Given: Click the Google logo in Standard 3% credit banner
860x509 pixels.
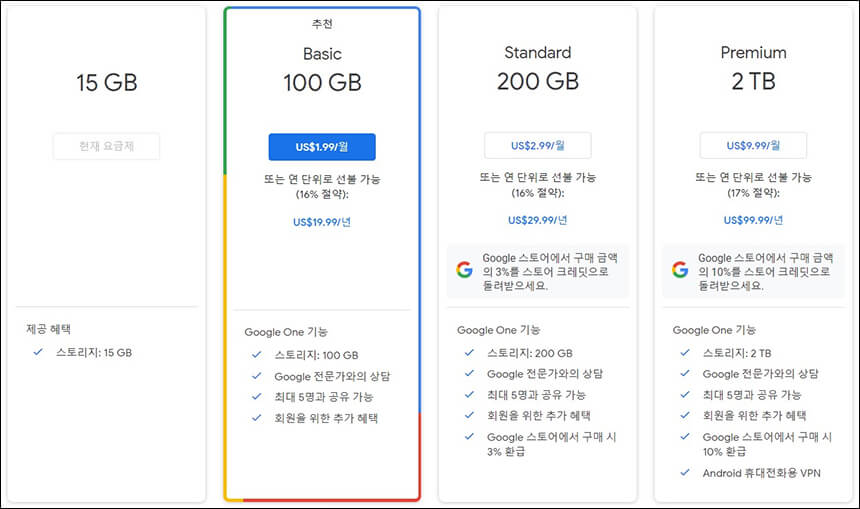Looking at the screenshot, I should tap(464, 269).
